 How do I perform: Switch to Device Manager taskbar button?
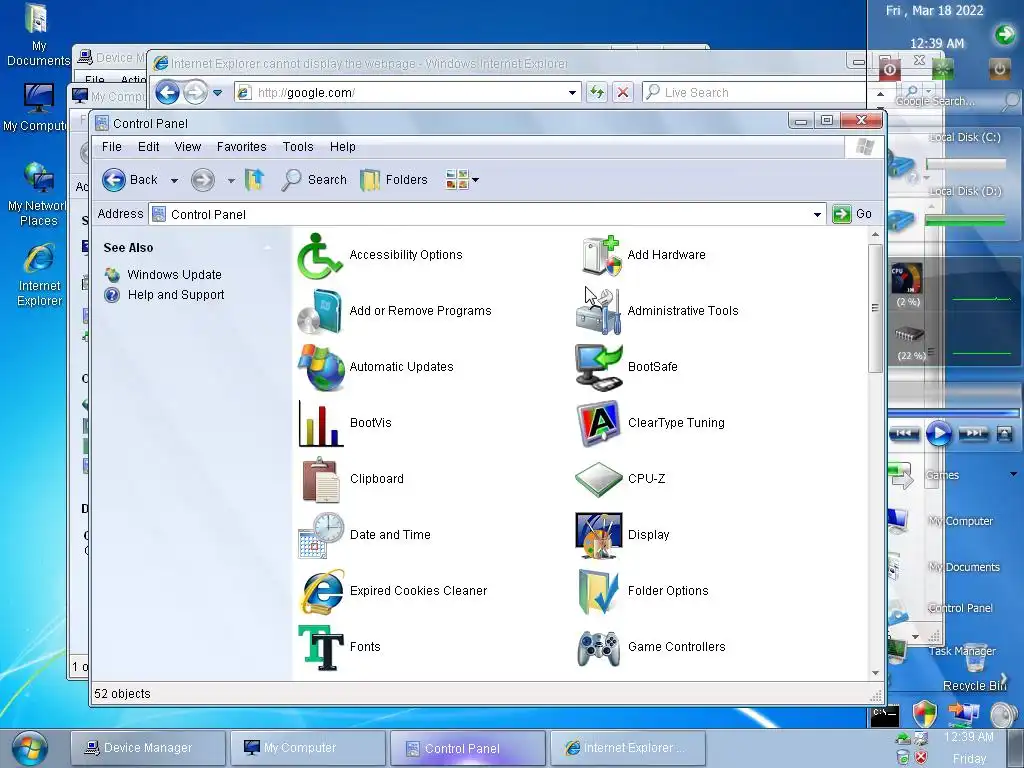click(x=148, y=748)
